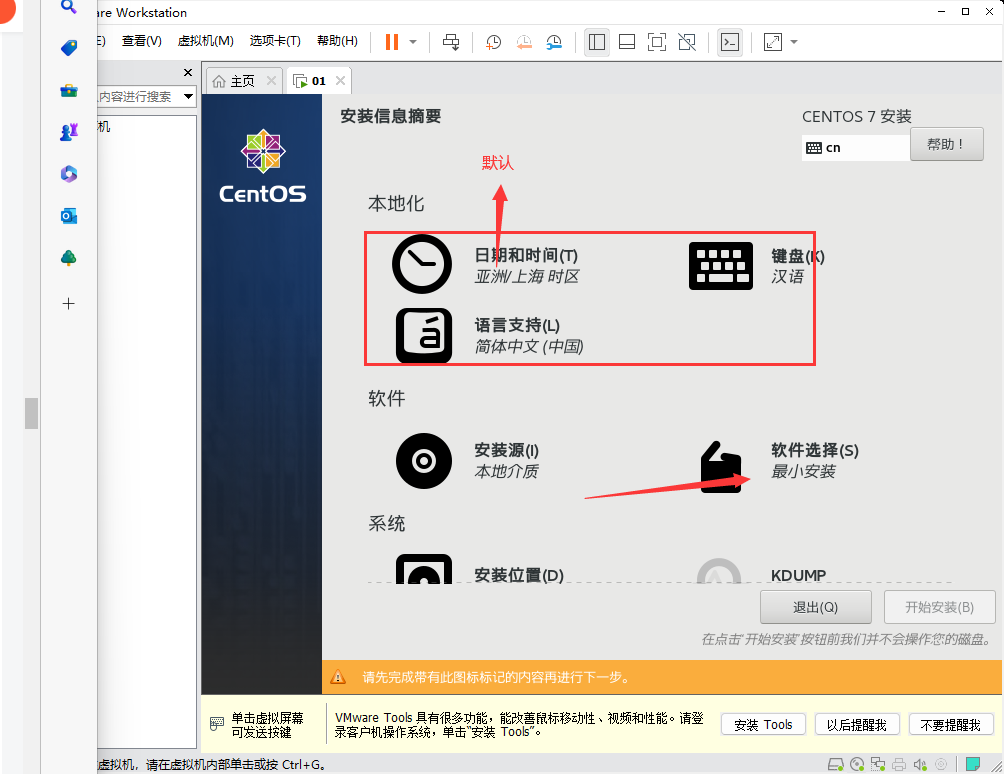The image size is (1004, 774).
Task: Open 安装源(I) installation source
Action: pos(467,461)
